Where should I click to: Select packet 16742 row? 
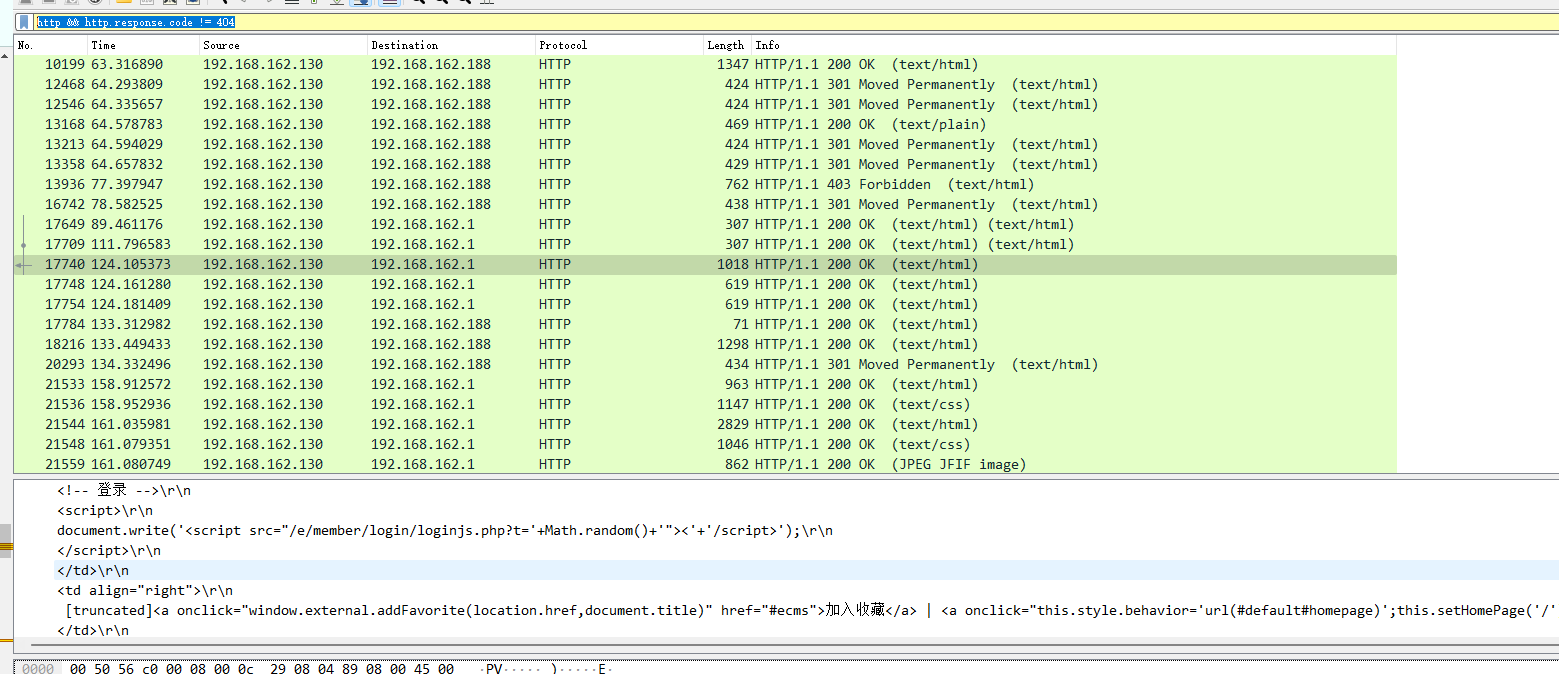click(x=705, y=204)
